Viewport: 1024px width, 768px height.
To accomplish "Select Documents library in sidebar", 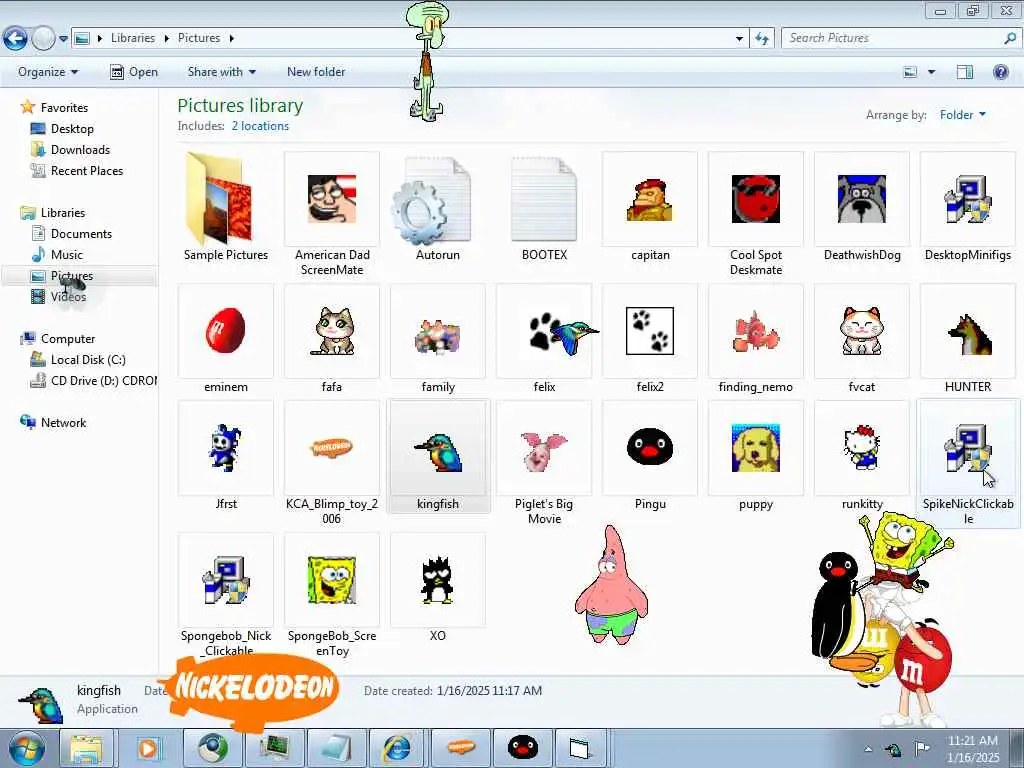I will pyautogui.click(x=81, y=234).
